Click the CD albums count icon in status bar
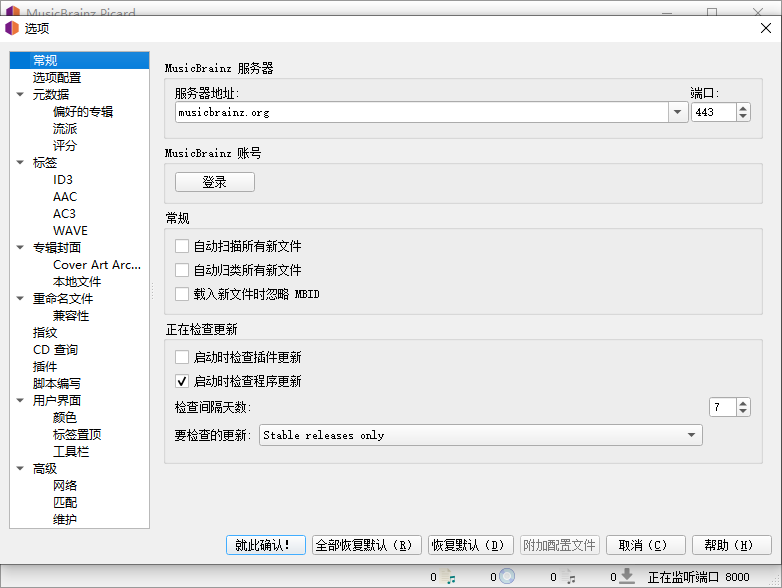This screenshot has width=782, height=588. click(x=507, y=577)
